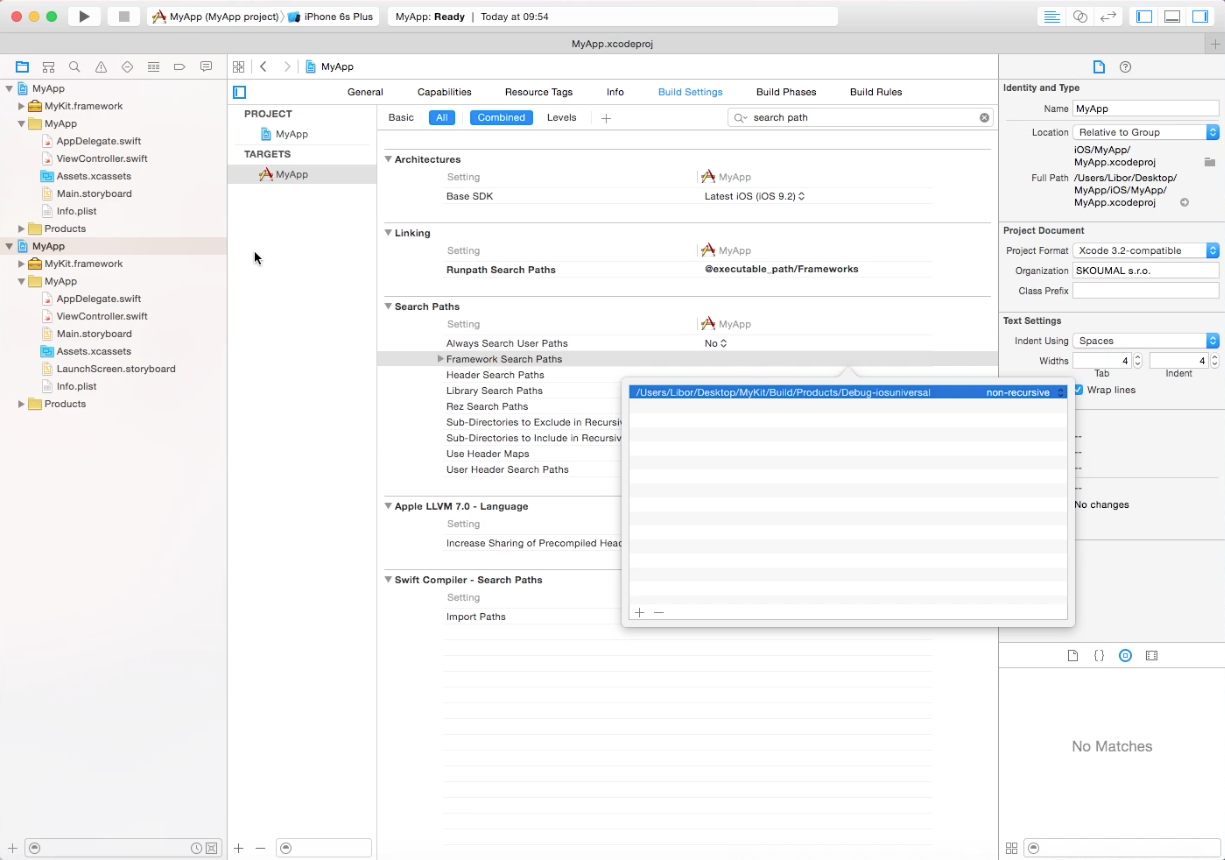Open the Capabilities tab
The image size is (1225, 860).
point(444,92)
